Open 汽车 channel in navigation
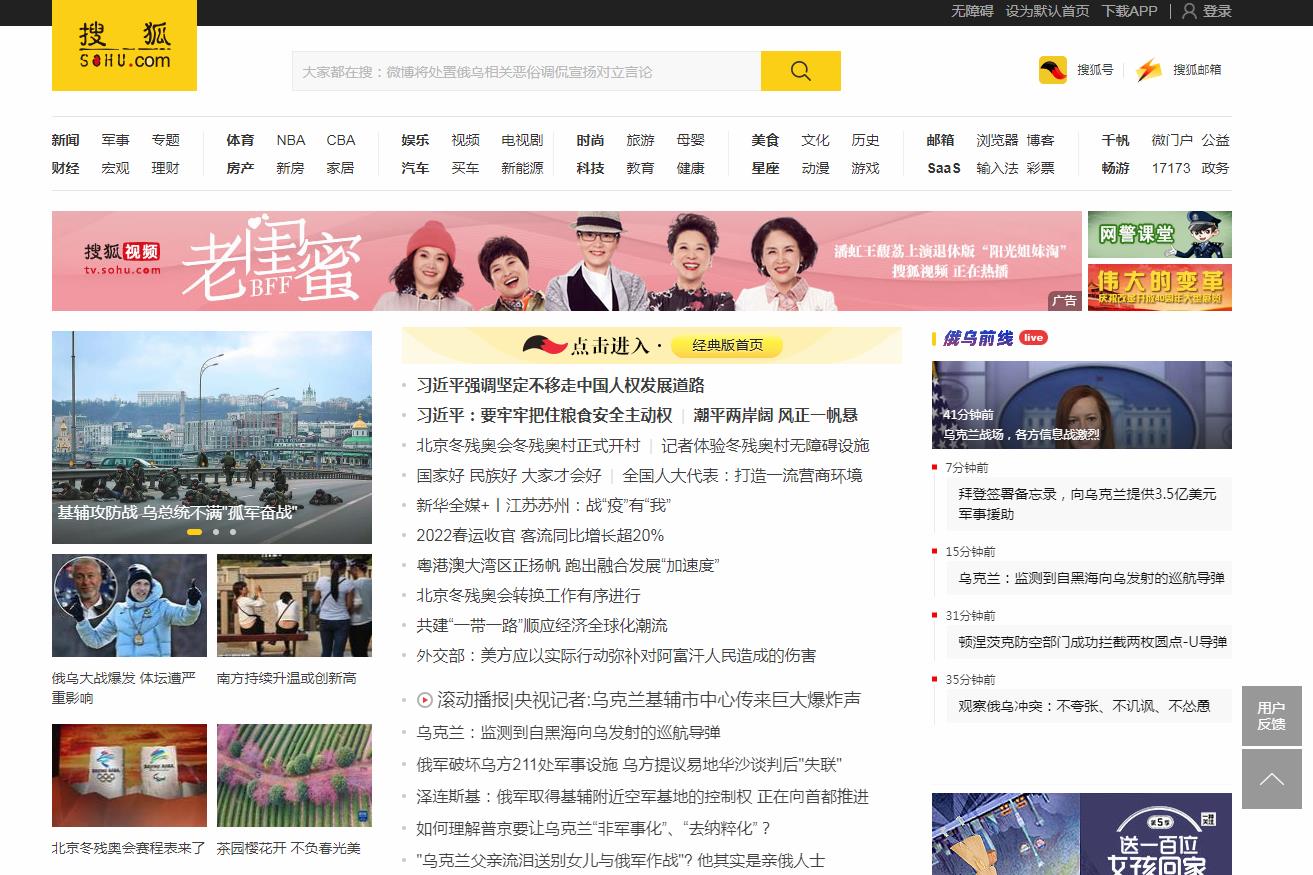This screenshot has height=875, width=1313. [415, 168]
